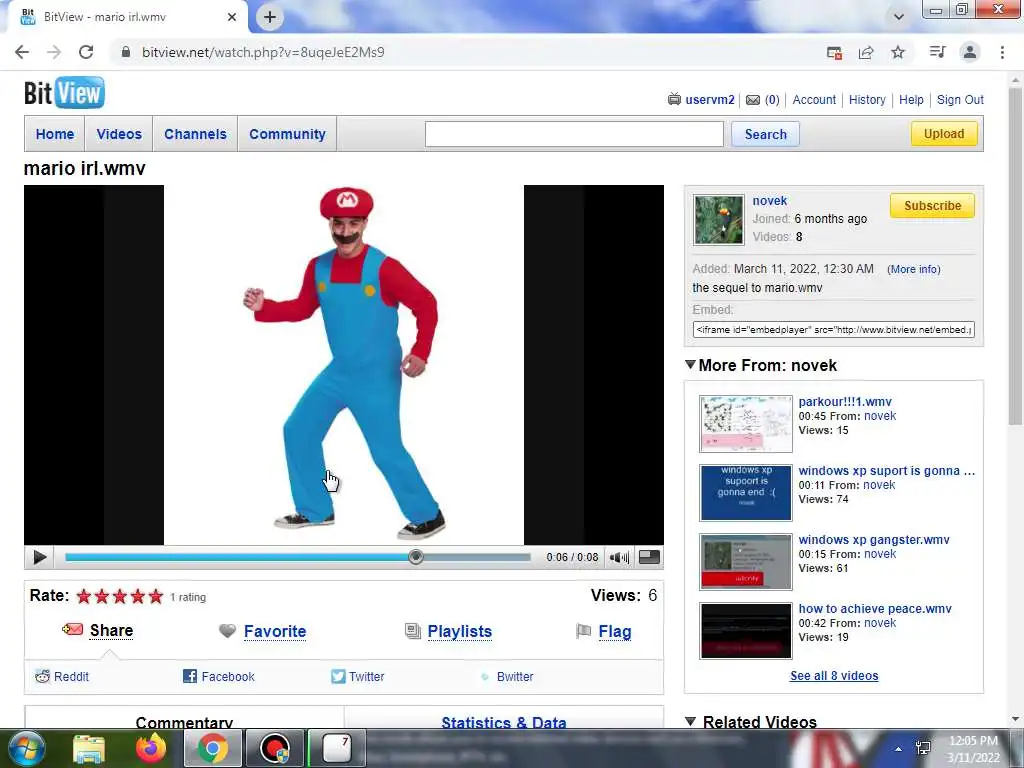The image size is (1024, 768).
Task: Click the embed code text field
Action: tap(833, 330)
